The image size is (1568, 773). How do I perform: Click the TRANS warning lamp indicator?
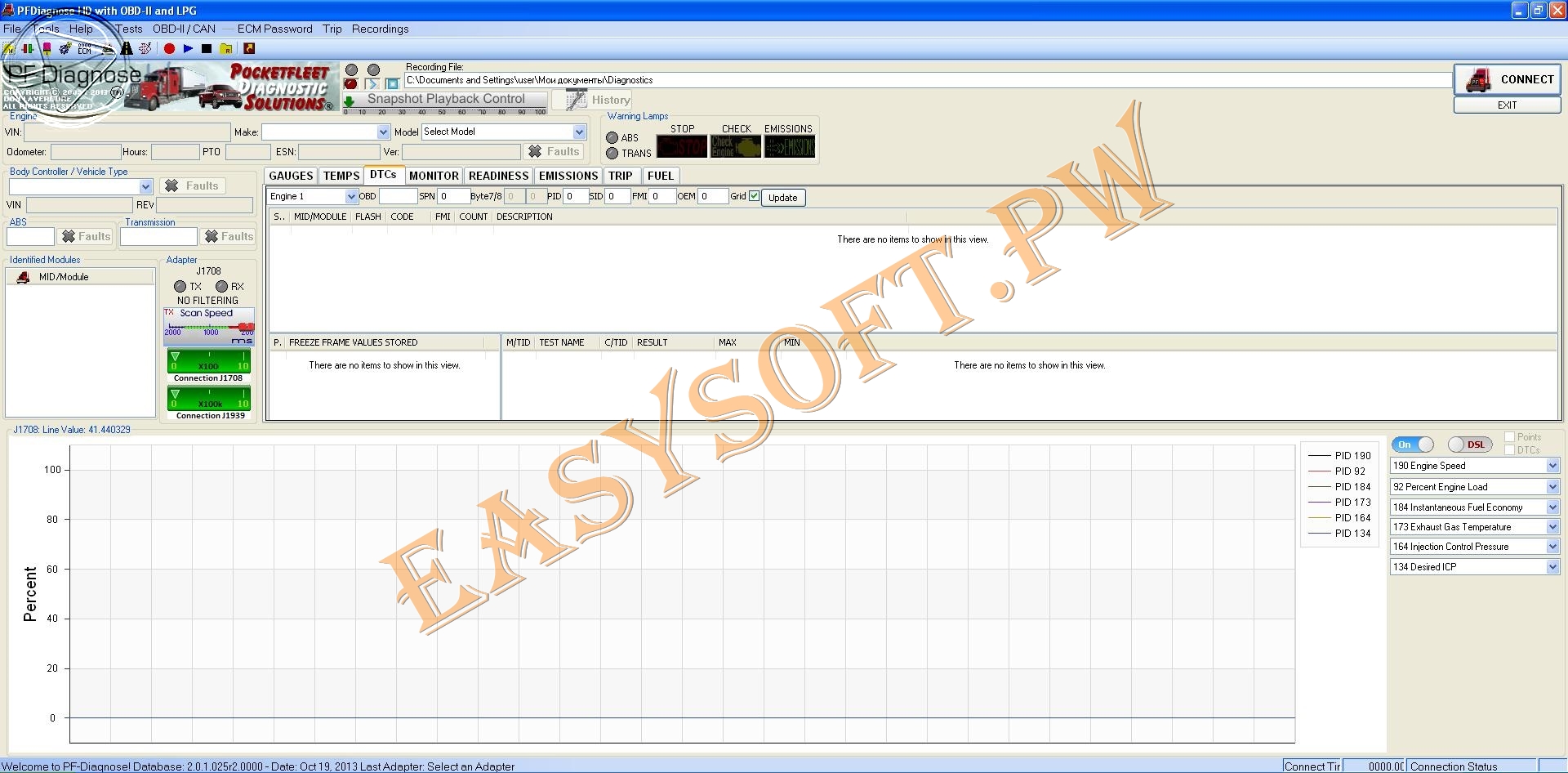[x=612, y=154]
